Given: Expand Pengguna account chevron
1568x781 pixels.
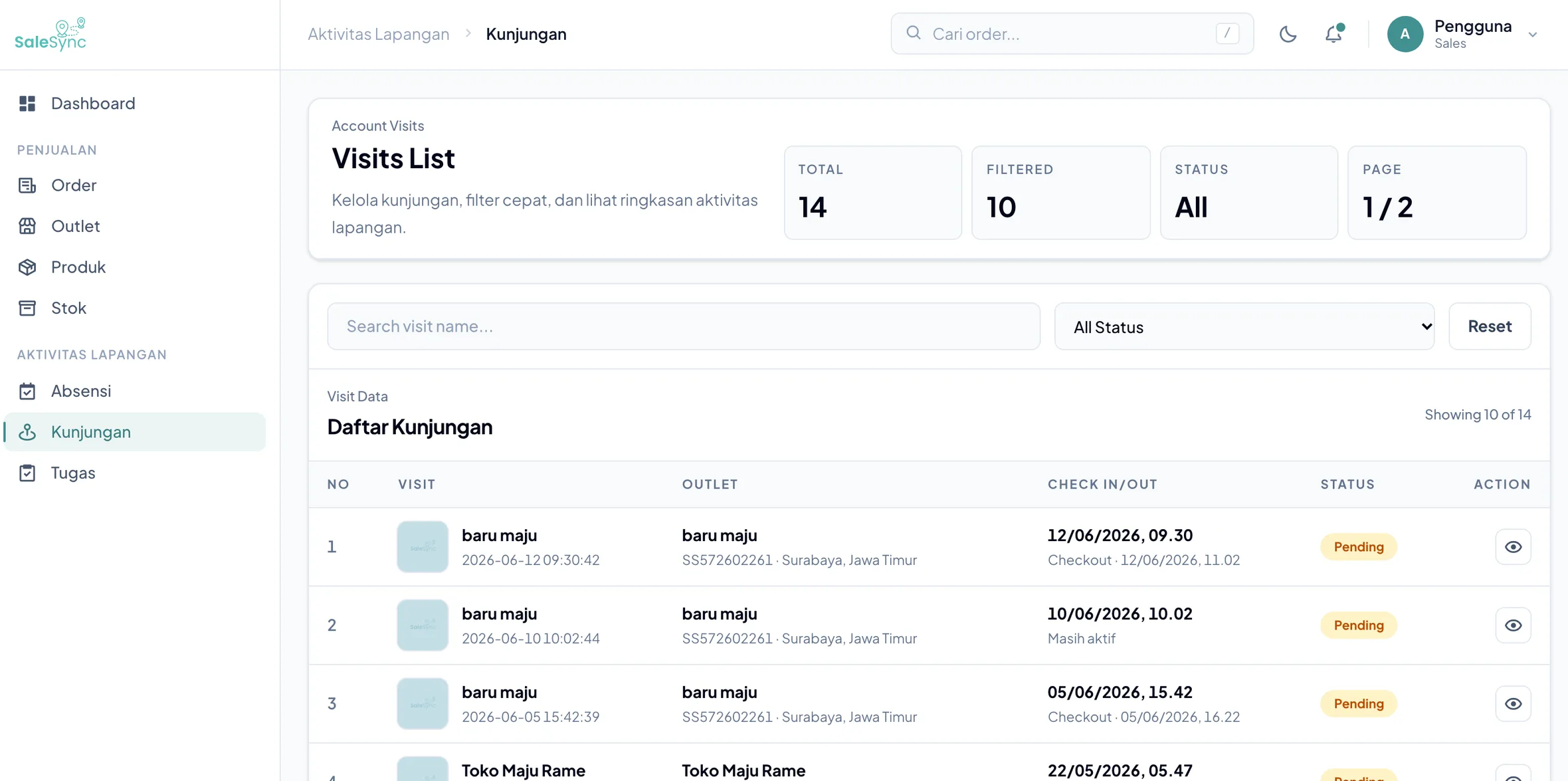Looking at the screenshot, I should point(1533,35).
